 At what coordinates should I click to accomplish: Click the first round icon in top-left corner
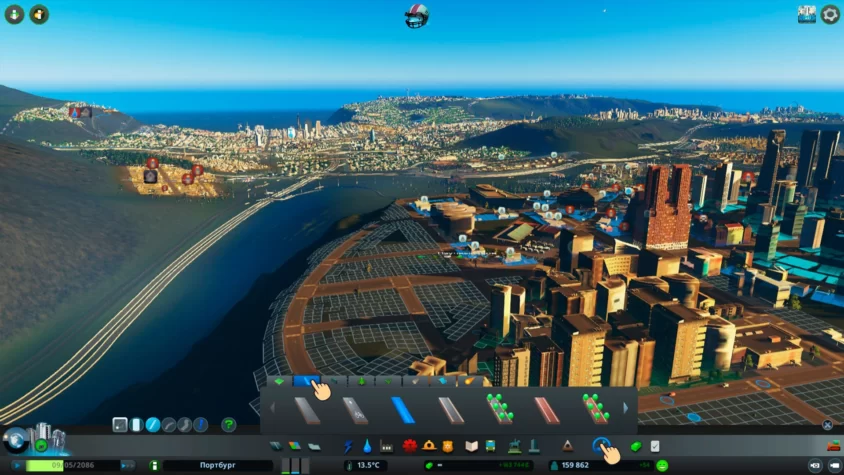15,15
